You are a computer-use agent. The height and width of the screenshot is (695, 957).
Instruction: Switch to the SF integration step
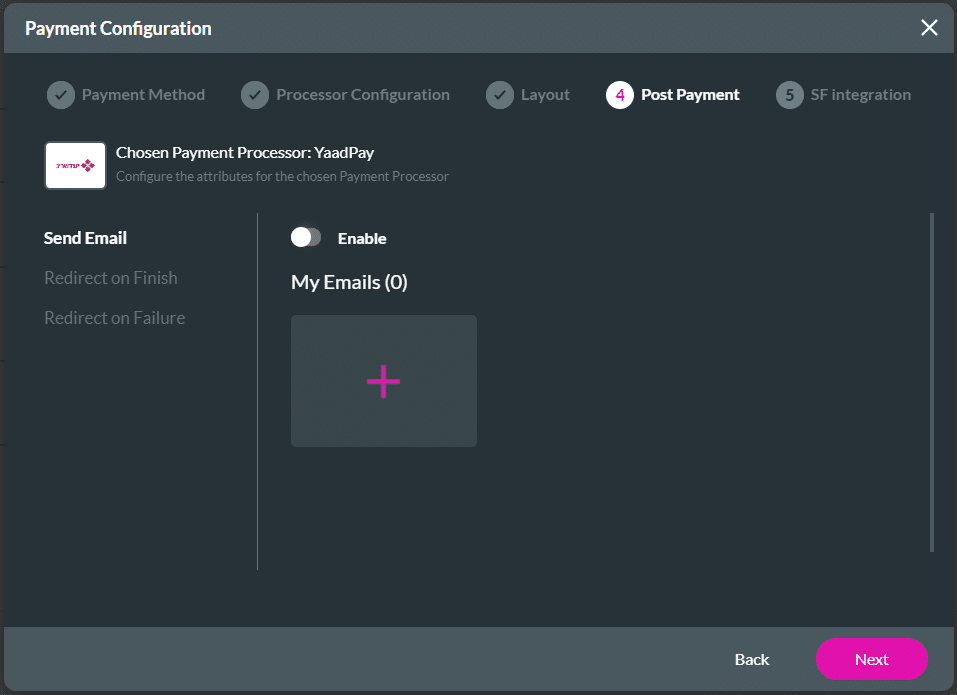[x=860, y=94]
